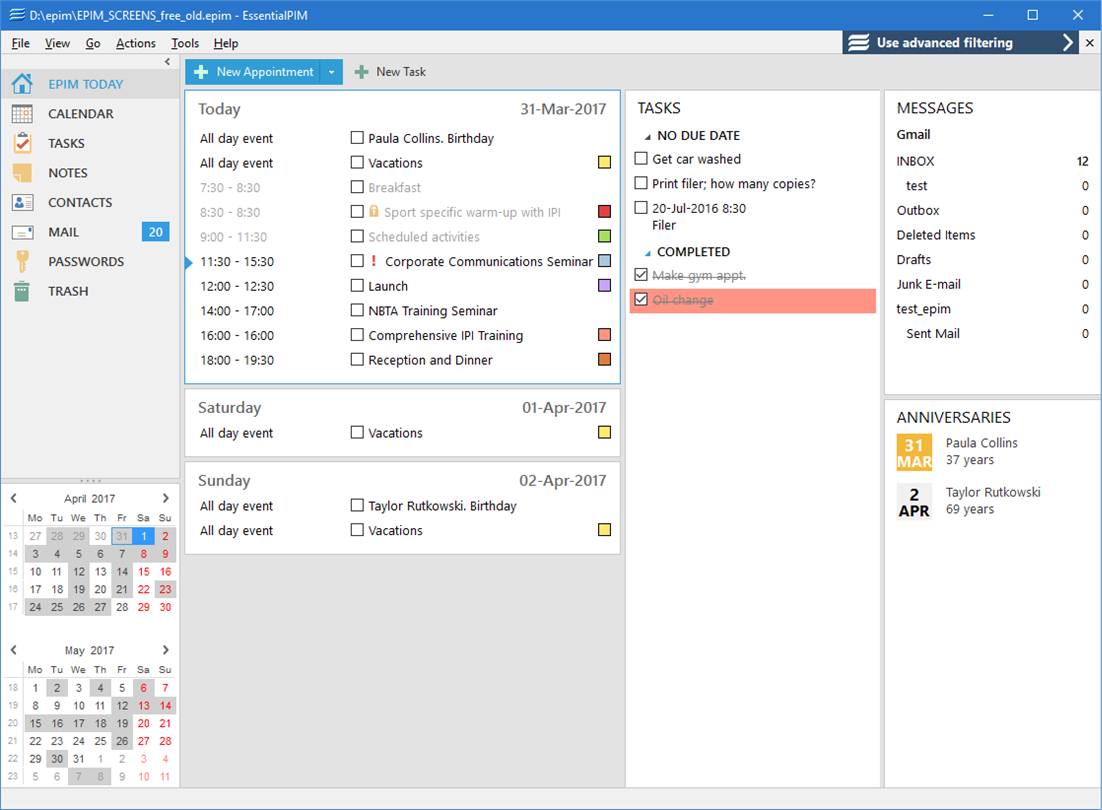
Task: Open the Notes module icon
Action: point(22,172)
